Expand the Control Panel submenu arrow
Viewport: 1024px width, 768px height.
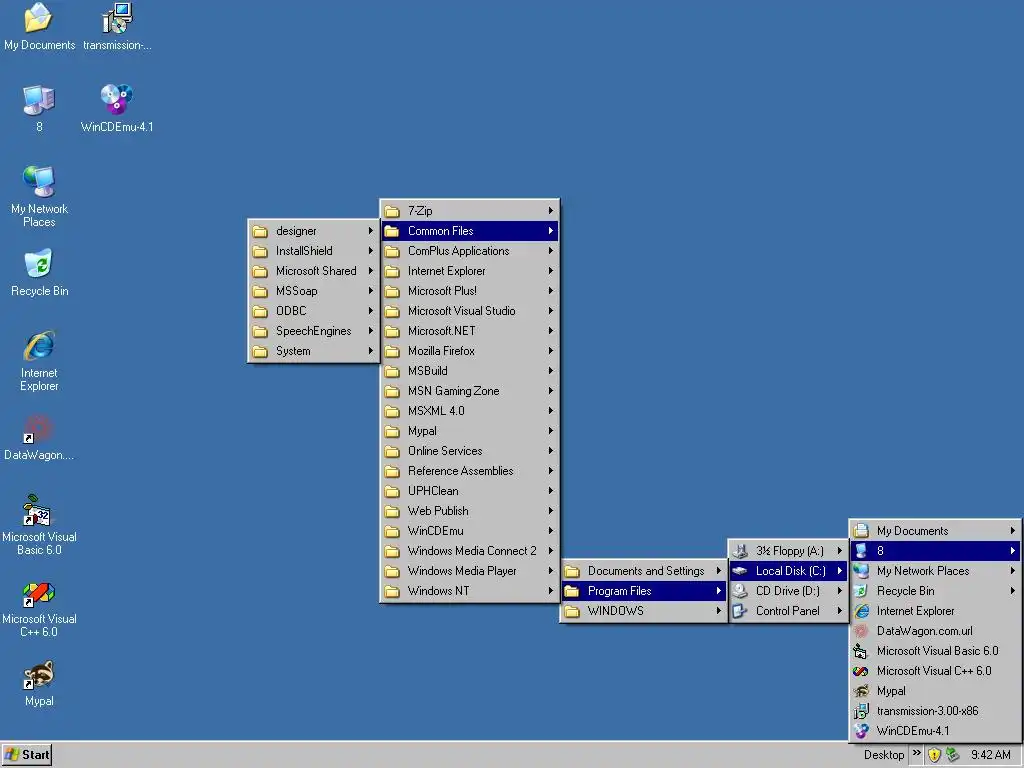(840, 611)
